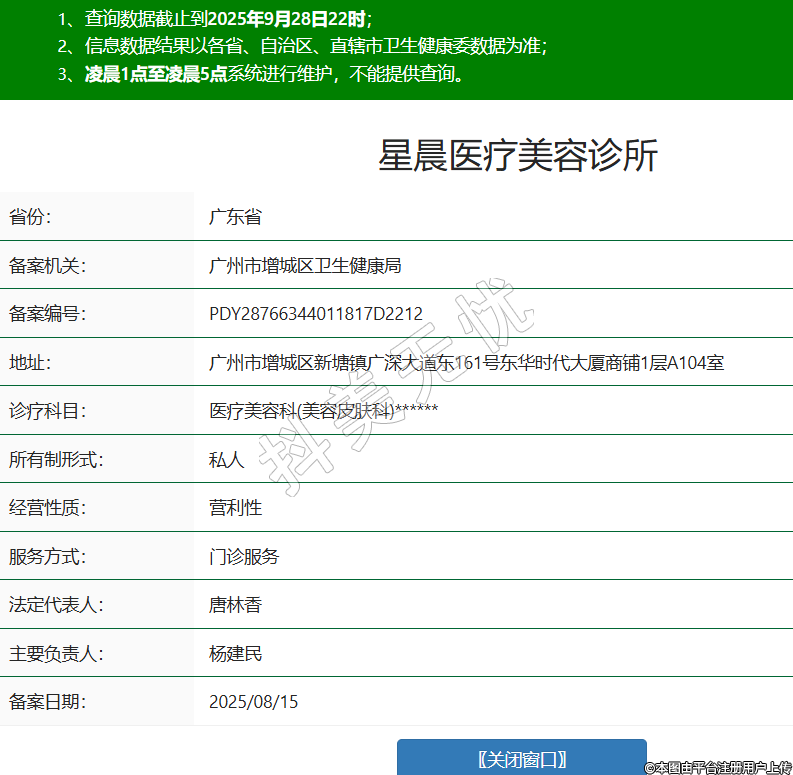Select legal representative name 唐林香
The image size is (793, 775).
pyautogui.click(x=235, y=605)
